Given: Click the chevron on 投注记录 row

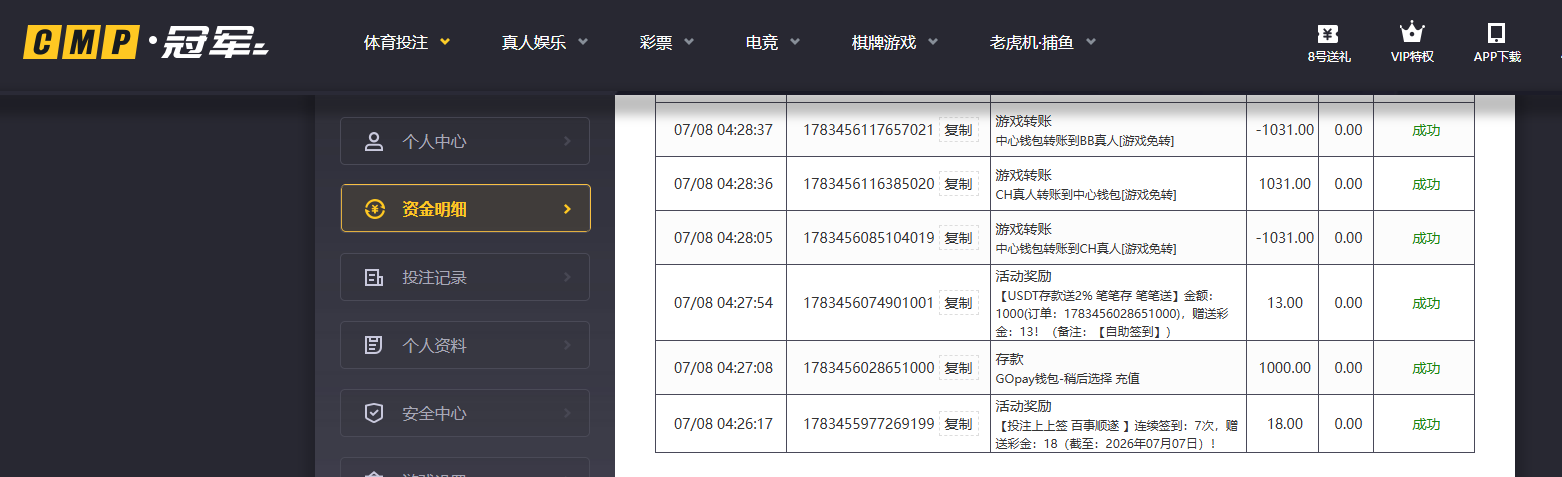Looking at the screenshot, I should point(567,277).
